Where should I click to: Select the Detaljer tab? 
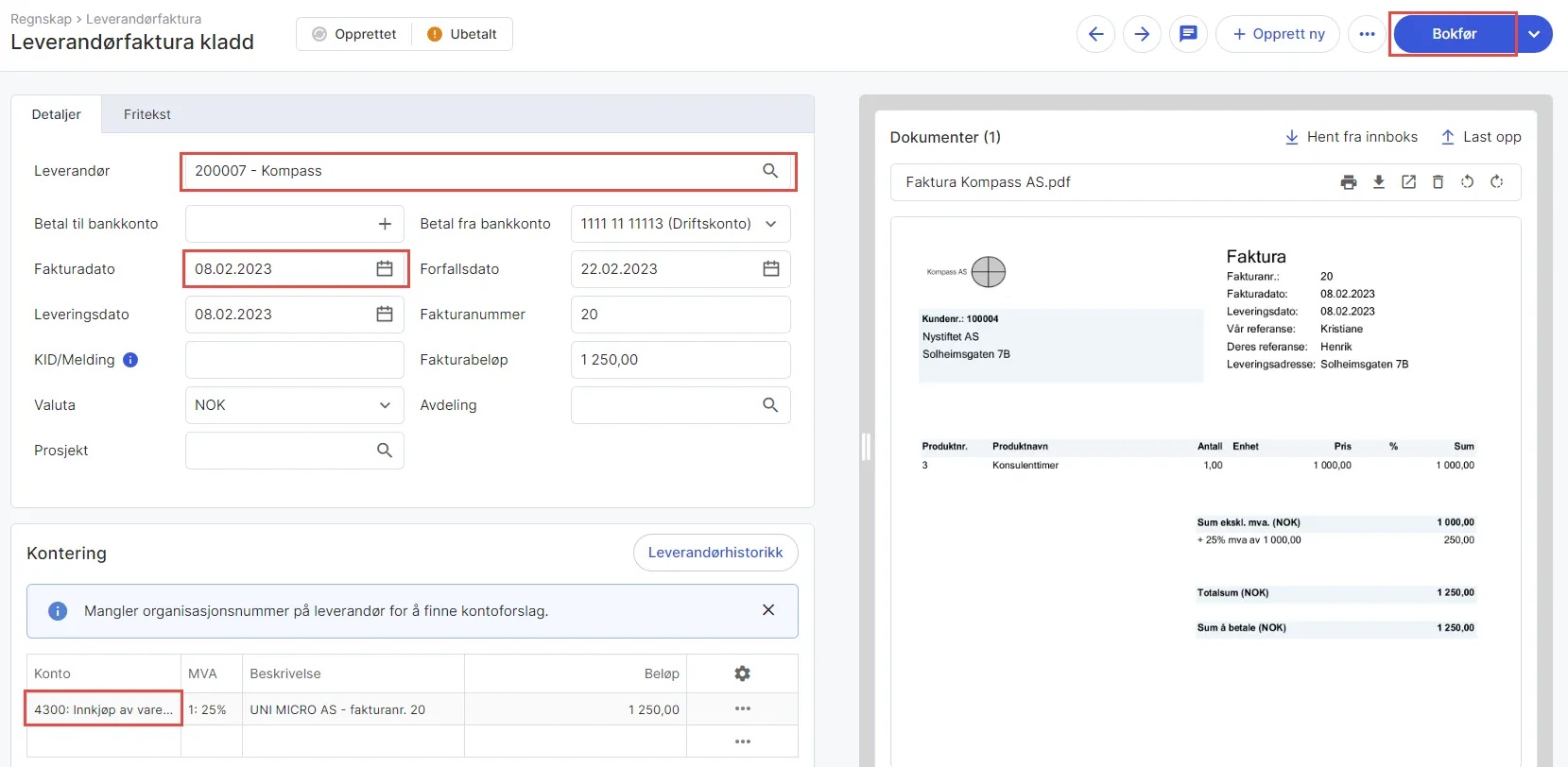point(57,114)
